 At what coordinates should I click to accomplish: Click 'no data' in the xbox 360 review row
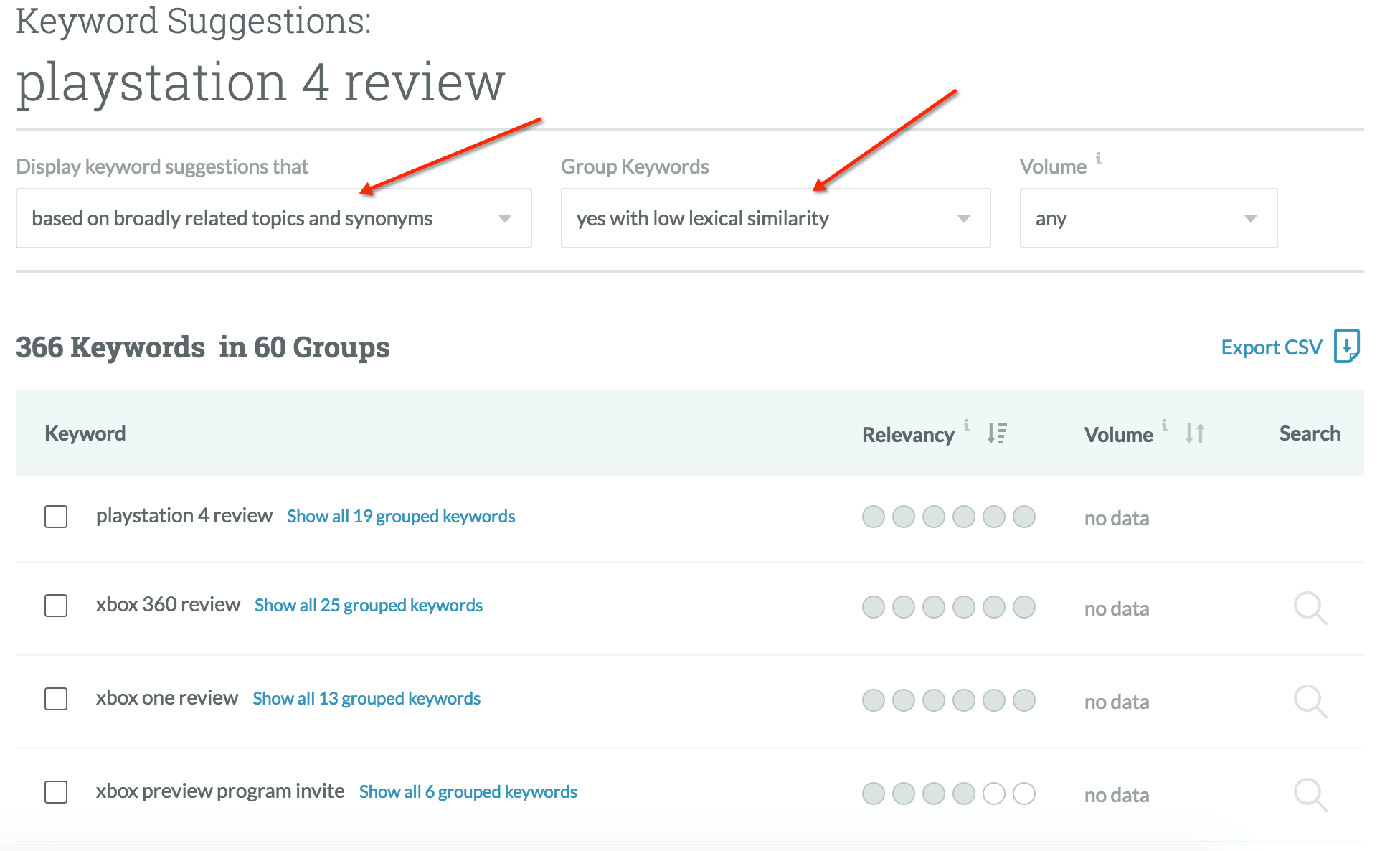[1117, 608]
